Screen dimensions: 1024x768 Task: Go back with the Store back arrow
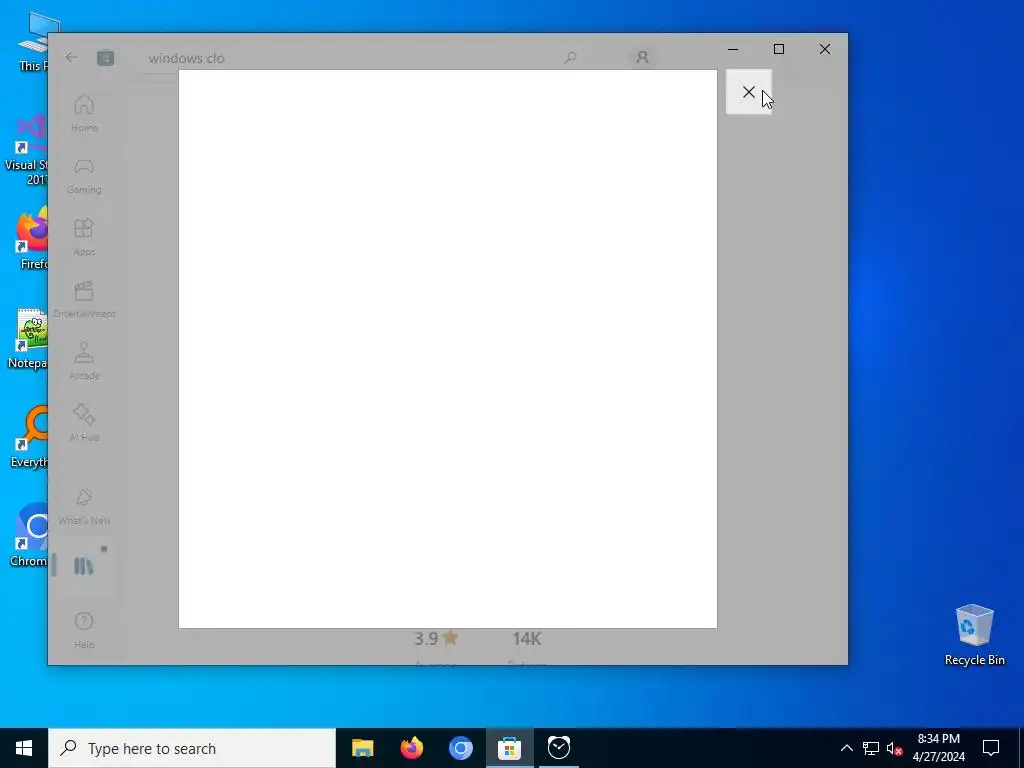tap(72, 57)
